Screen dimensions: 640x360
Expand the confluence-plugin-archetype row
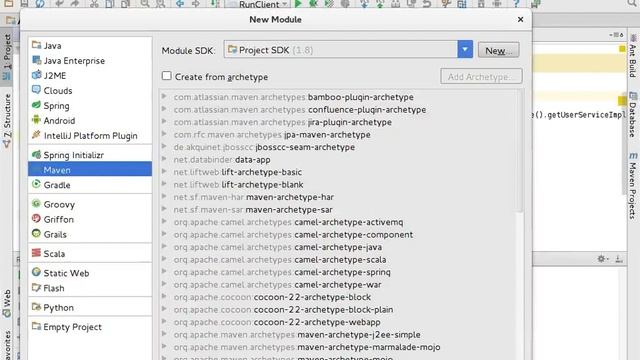pyautogui.click(x=164, y=109)
